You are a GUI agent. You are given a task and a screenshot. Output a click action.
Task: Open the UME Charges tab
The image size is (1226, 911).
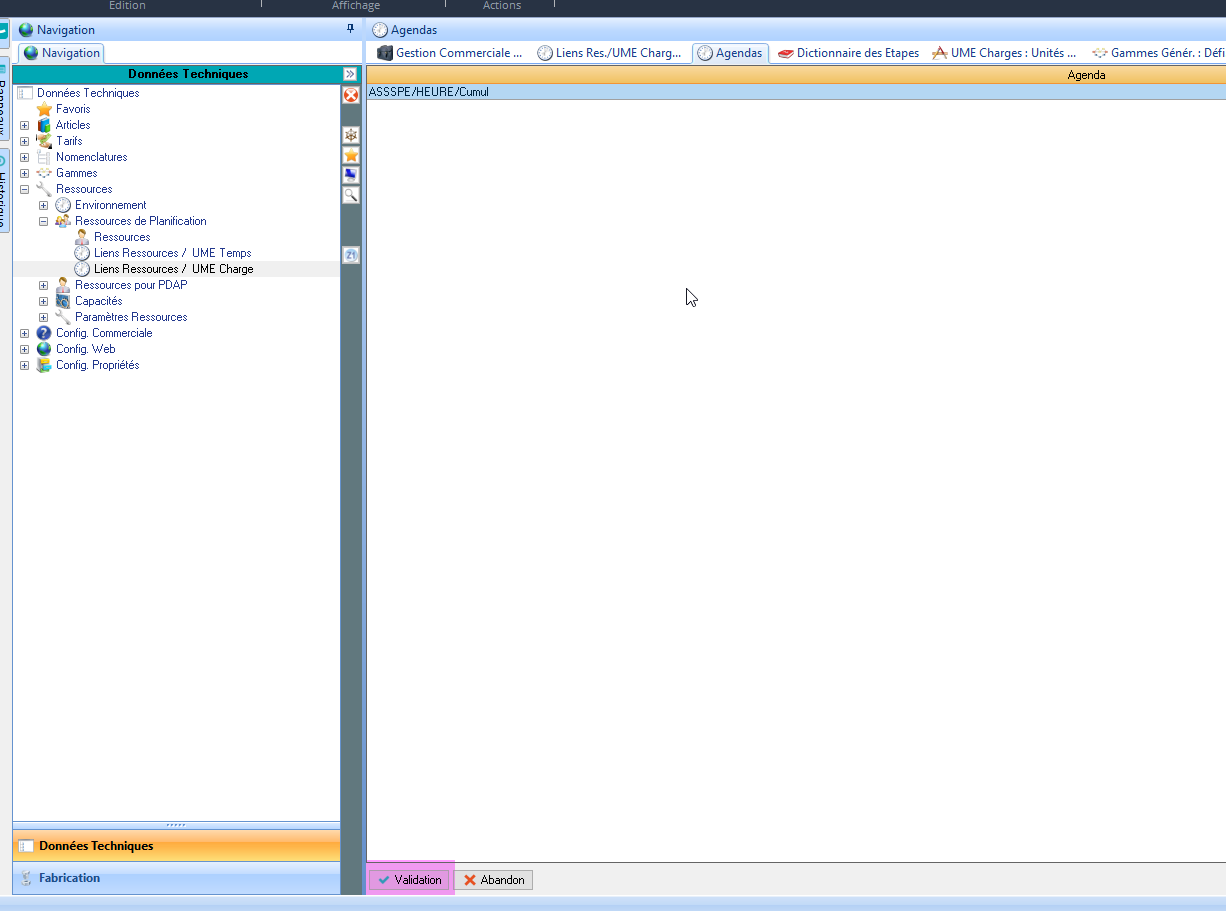tap(1004, 53)
